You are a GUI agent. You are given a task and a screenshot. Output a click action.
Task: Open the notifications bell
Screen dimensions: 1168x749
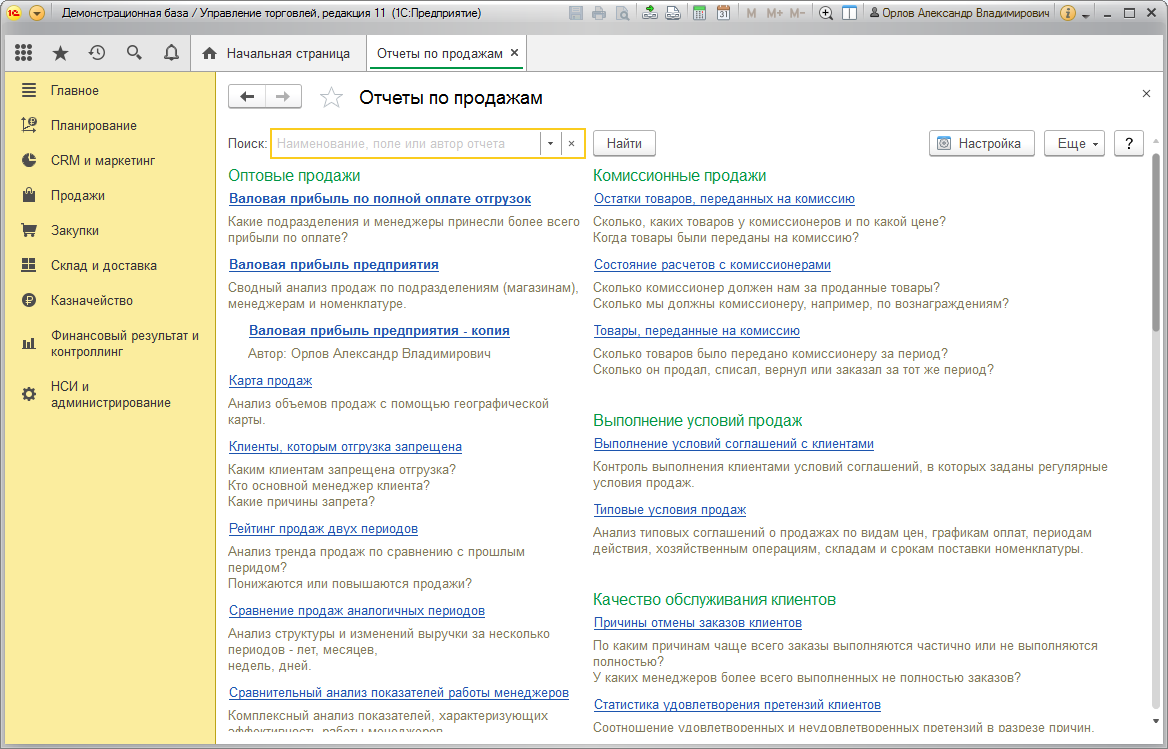coord(171,53)
